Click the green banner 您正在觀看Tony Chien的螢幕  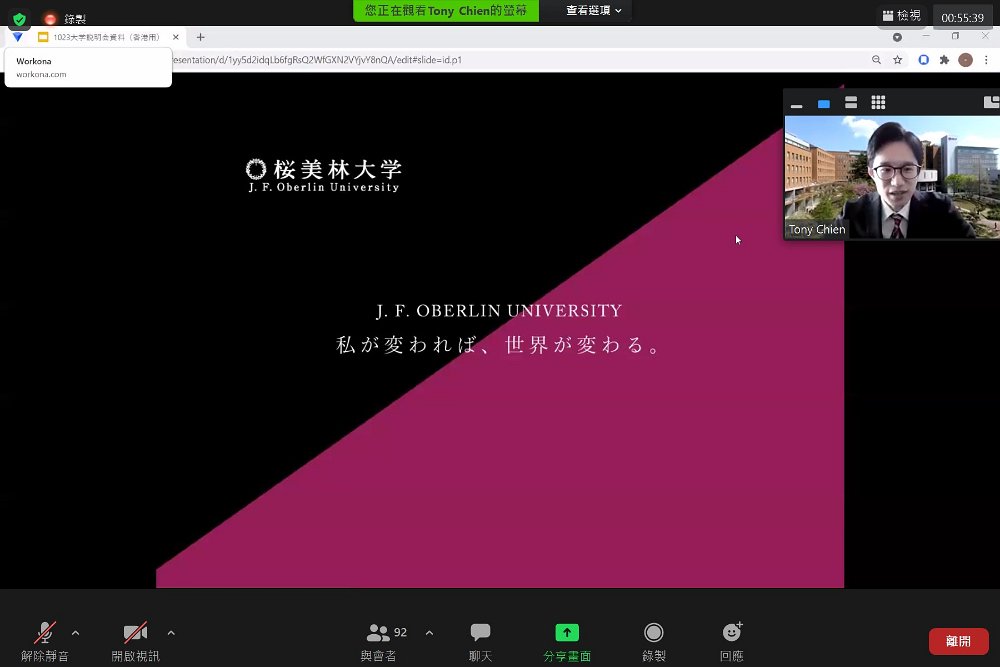pos(446,11)
